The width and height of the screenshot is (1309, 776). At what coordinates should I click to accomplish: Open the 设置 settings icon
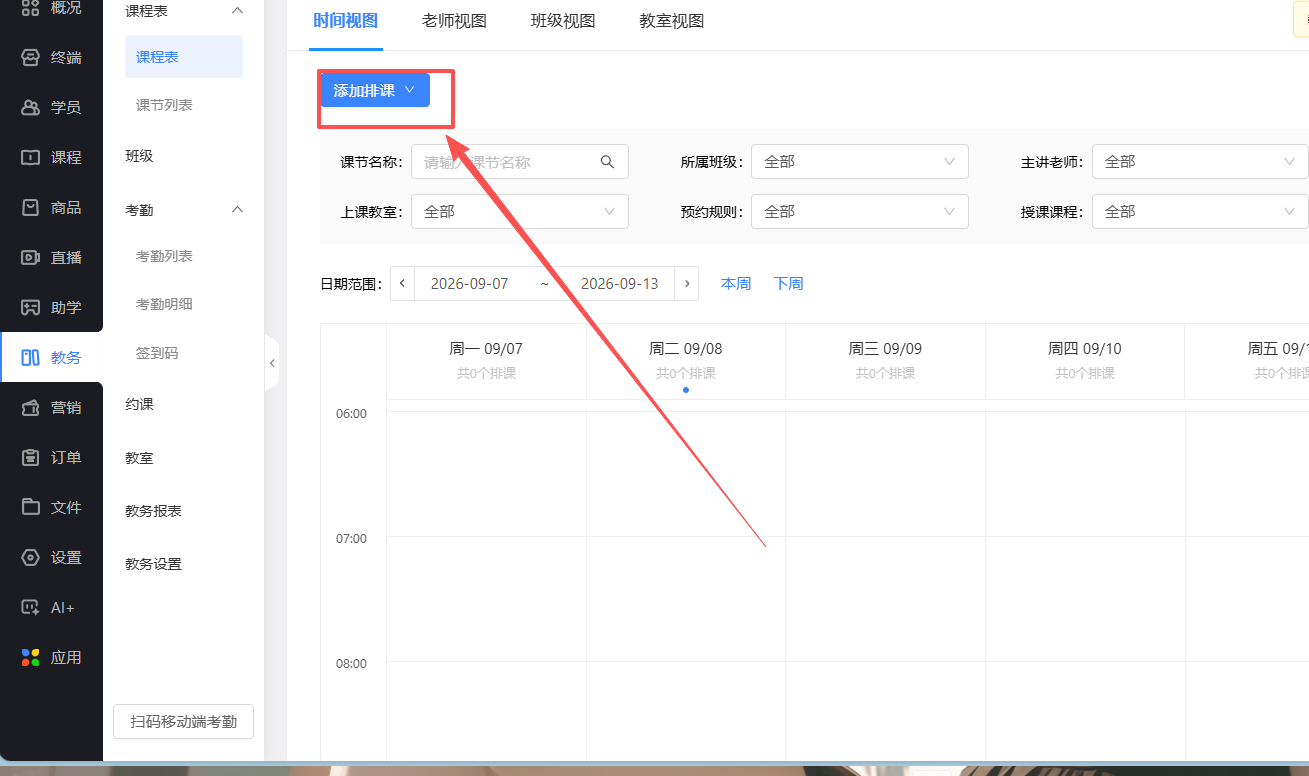click(31, 557)
